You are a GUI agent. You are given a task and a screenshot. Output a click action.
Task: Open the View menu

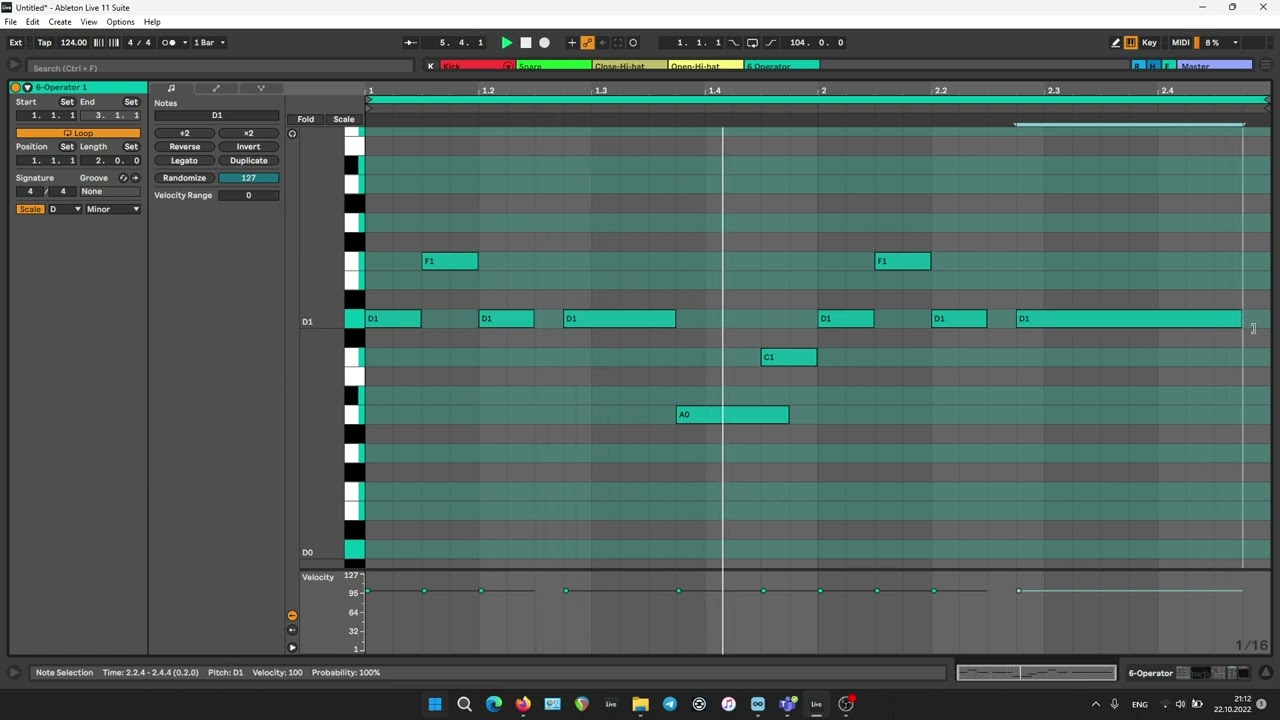[89, 22]
